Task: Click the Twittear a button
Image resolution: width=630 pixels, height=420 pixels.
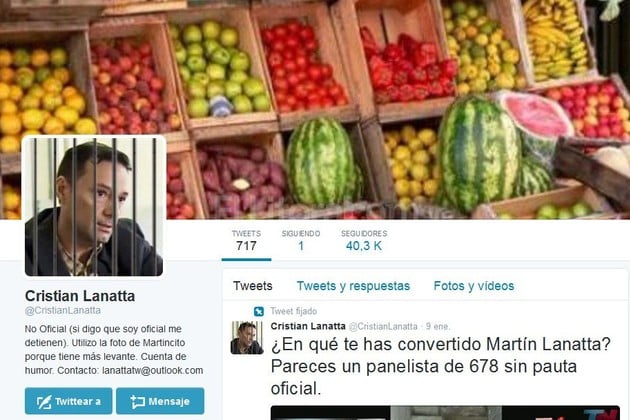Action: 69,401
